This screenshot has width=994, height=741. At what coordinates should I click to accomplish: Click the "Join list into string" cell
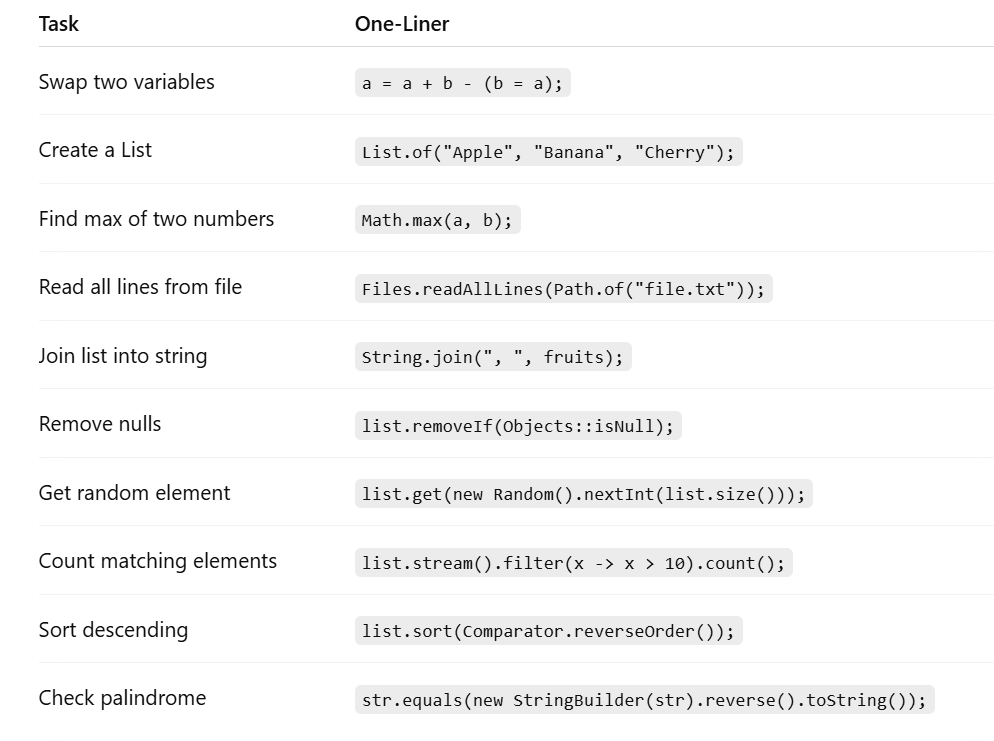pyautogui.click(x=123, y=356)
